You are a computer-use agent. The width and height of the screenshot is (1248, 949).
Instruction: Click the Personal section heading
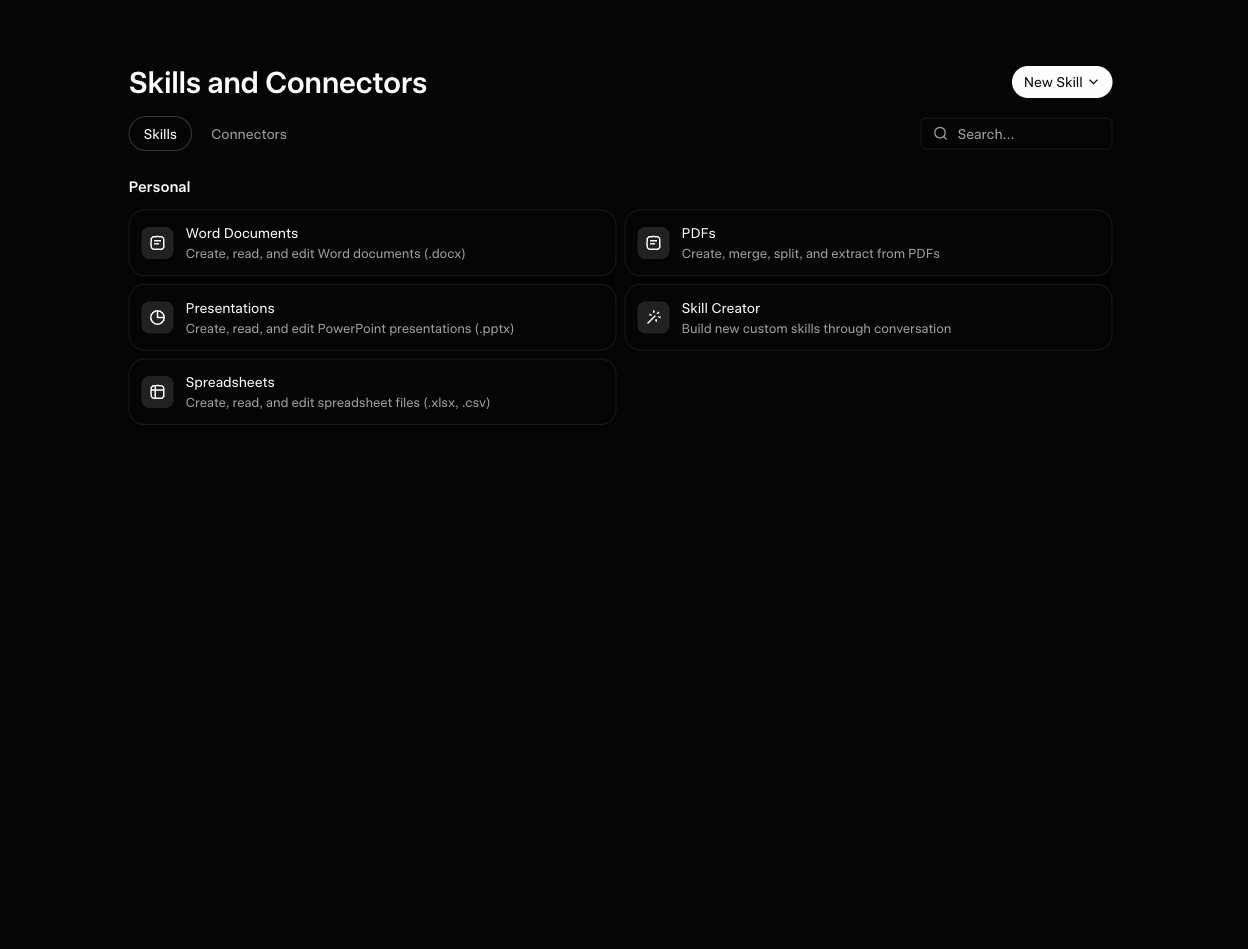click(160, 187)
